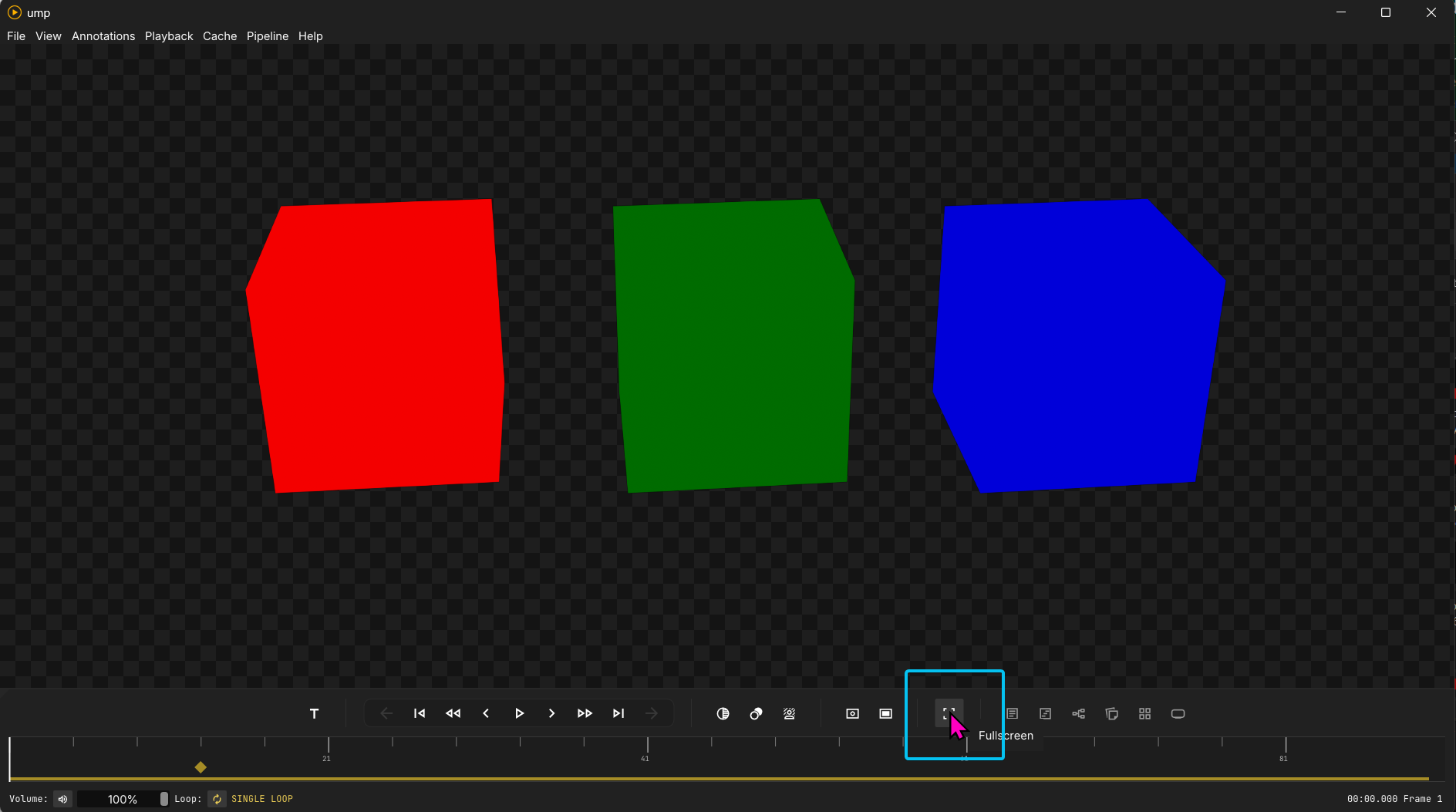
Task: Open the Playback menu
Action: [x=169, y=36]
